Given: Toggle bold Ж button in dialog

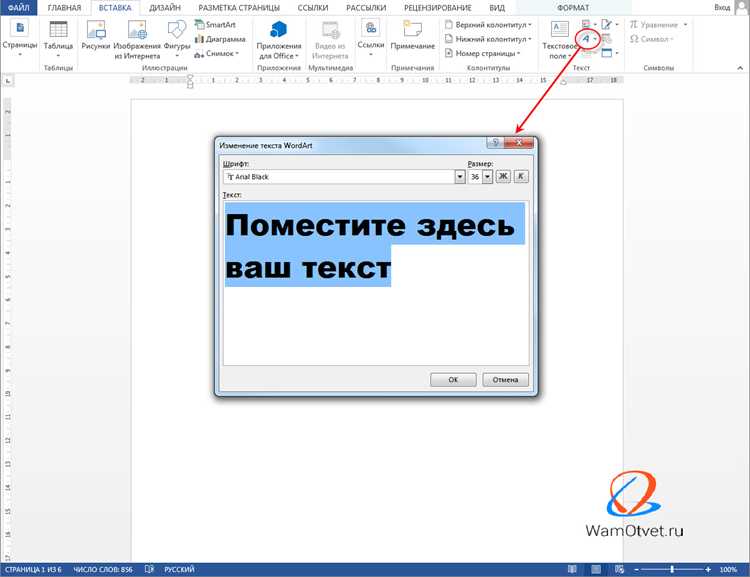Looking at the screenshot, I should click(503, 177).
